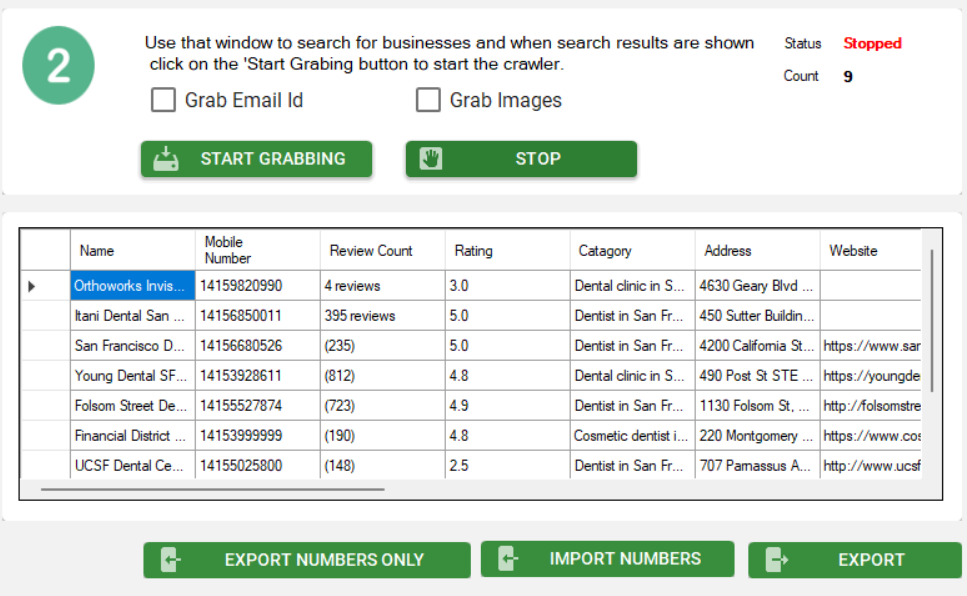Click mobile number 14153999999

pos(258,436)
